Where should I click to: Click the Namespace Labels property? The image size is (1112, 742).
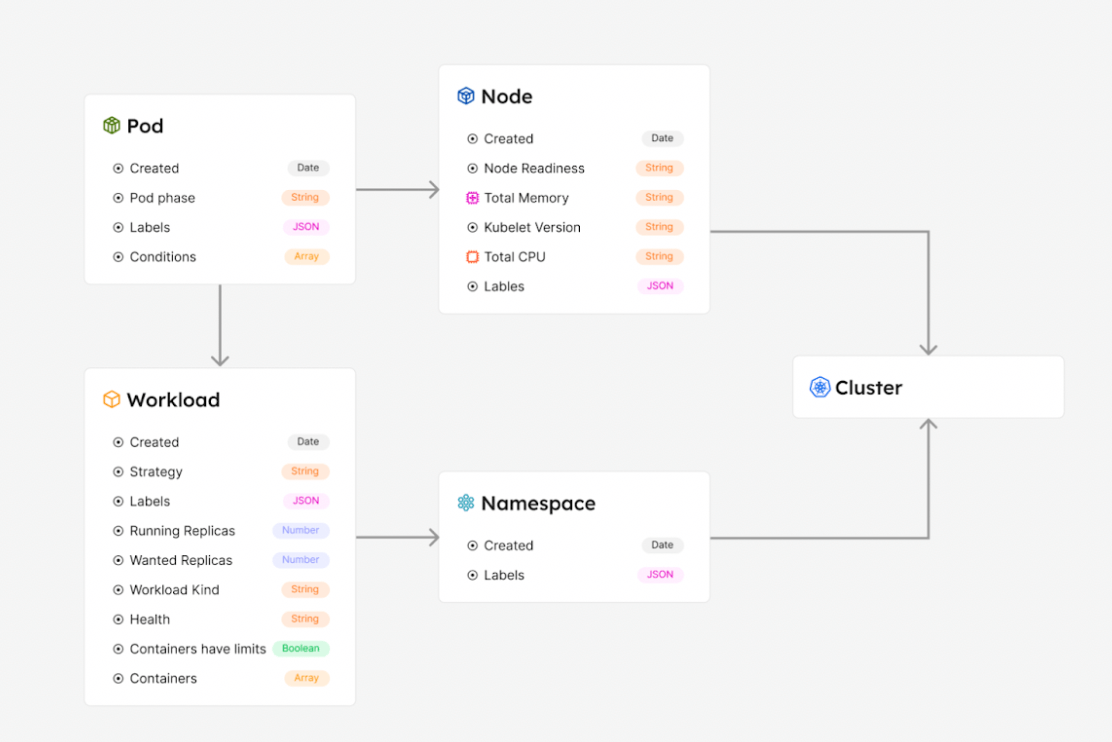(504, 575)
